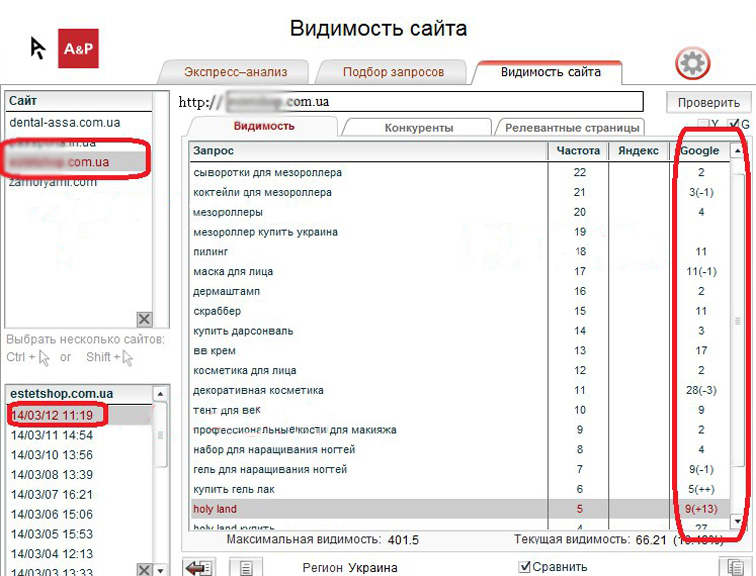Click the Проверить button
Viewport: 756px width, 576px height.
click(708, 103)
